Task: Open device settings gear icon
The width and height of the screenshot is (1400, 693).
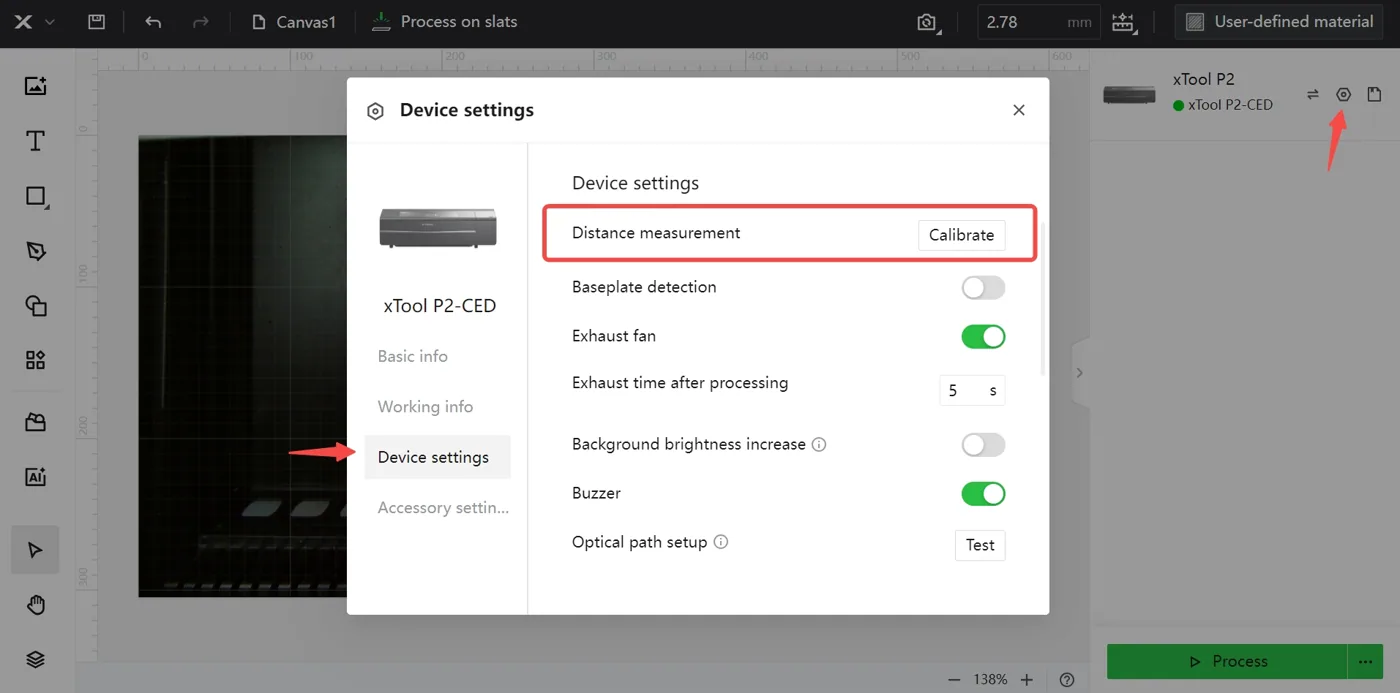Action: 1343,94
